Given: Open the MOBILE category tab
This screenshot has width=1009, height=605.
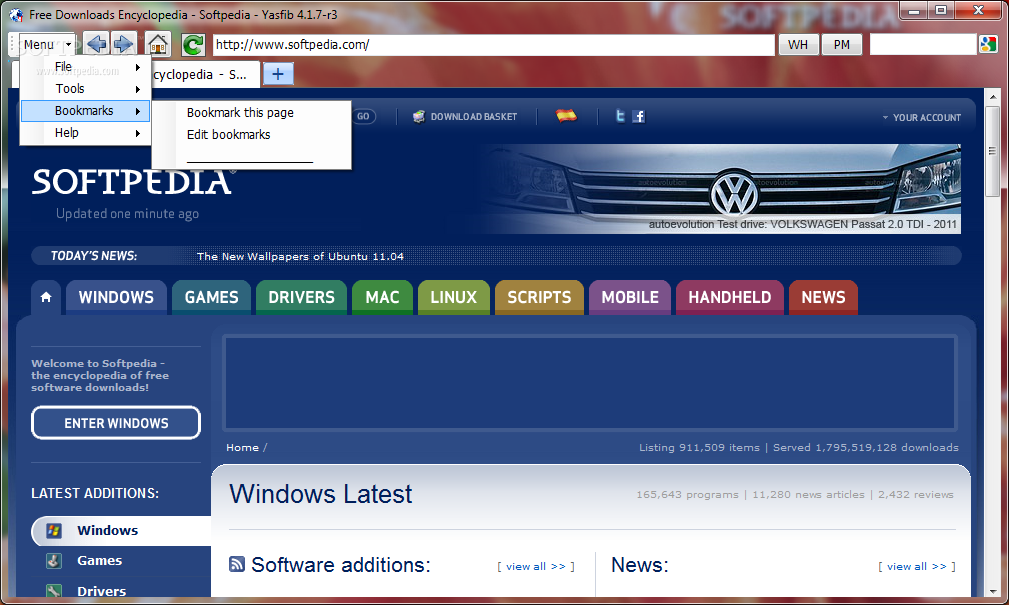Looking at the screenshot, I should [x=630, y=297].
